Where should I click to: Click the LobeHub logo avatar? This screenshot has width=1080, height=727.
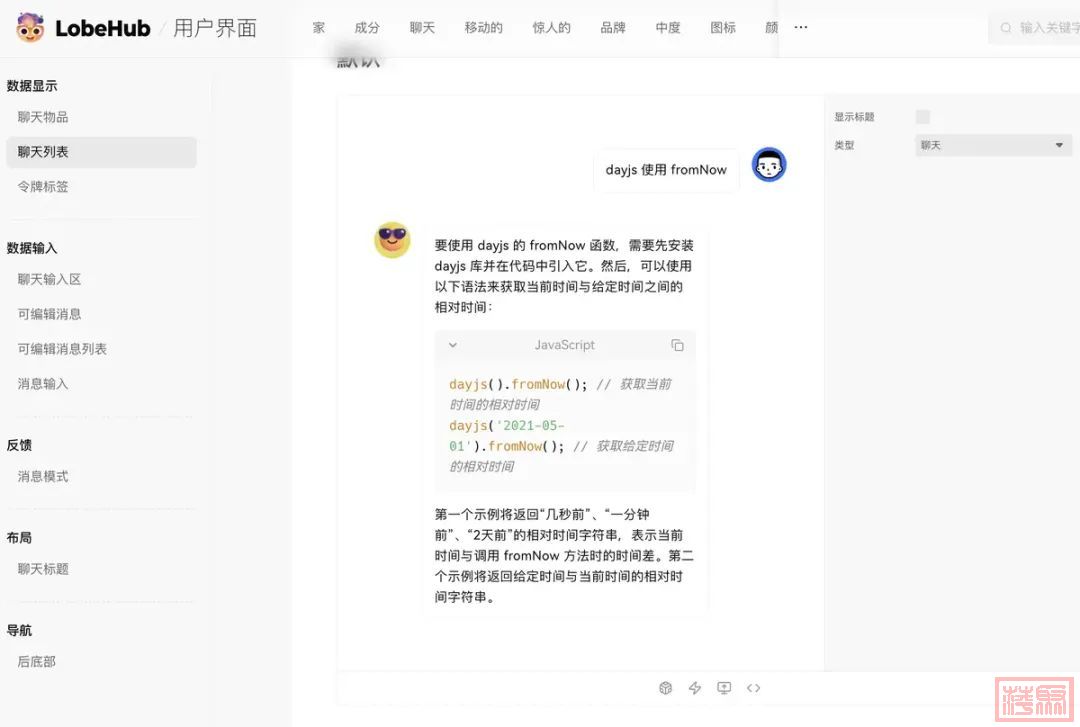[x=30, y=28]
